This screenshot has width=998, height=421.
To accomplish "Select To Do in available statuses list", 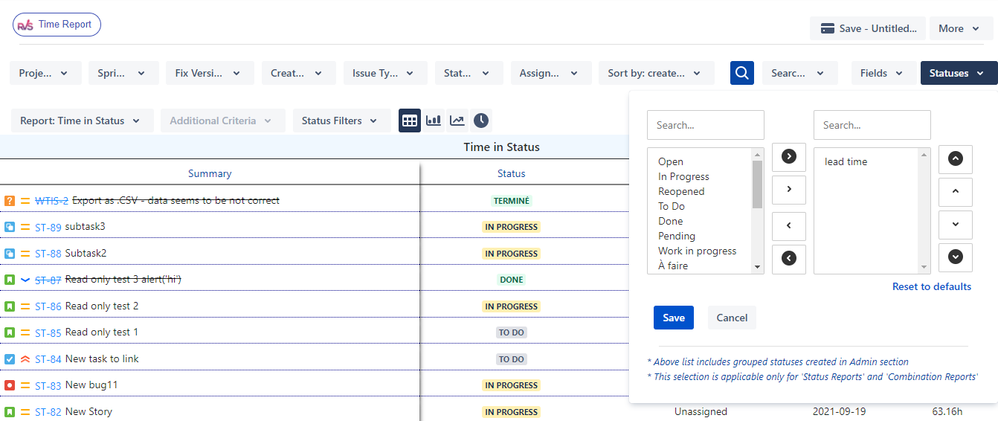I will click(x=671, y=206).
